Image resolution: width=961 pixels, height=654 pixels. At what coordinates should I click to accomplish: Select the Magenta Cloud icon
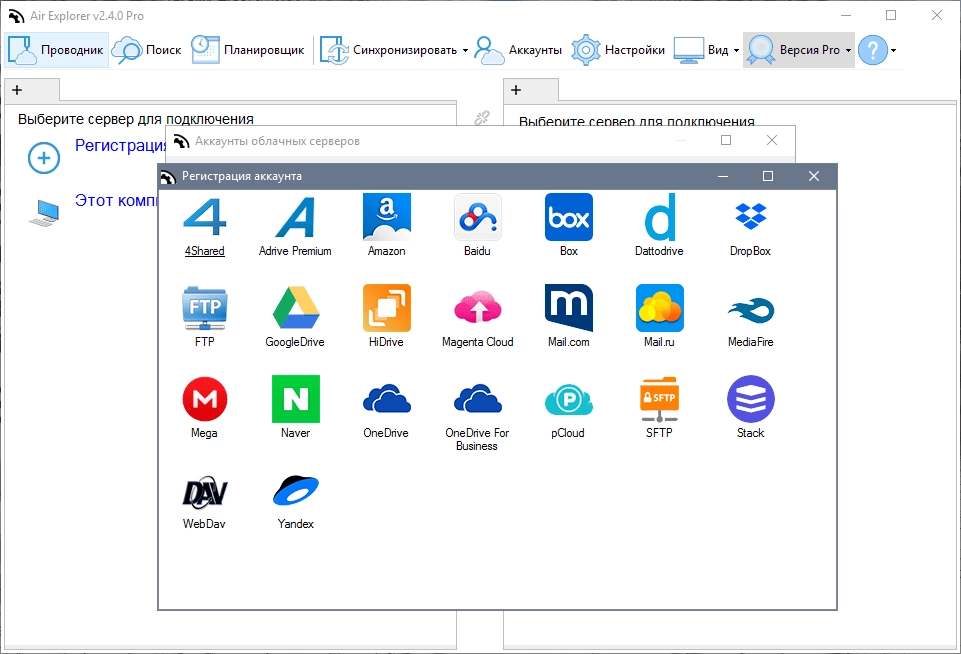(x=477, y=308)
